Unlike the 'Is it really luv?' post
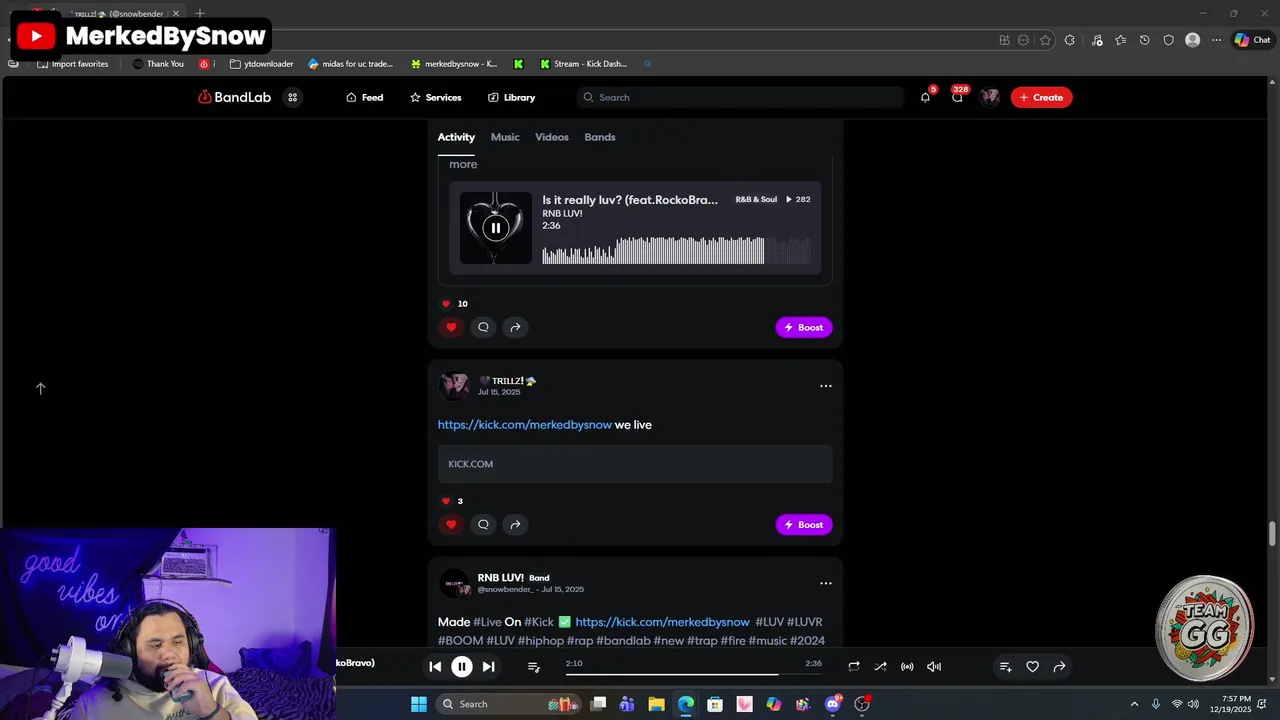The height and width of the screenshot is (720, 1280). tap(451, 327)
